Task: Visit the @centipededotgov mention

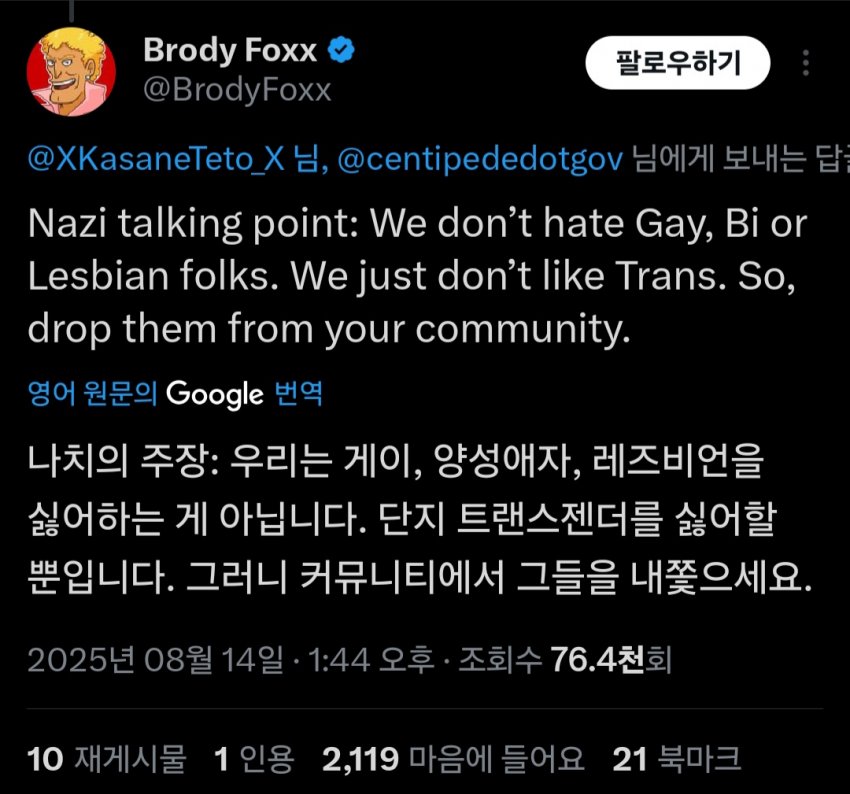Action: coord(481,159)
